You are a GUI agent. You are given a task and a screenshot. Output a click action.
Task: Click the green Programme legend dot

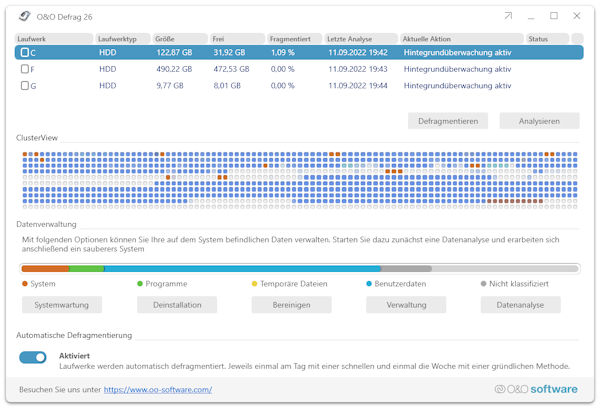140,284
